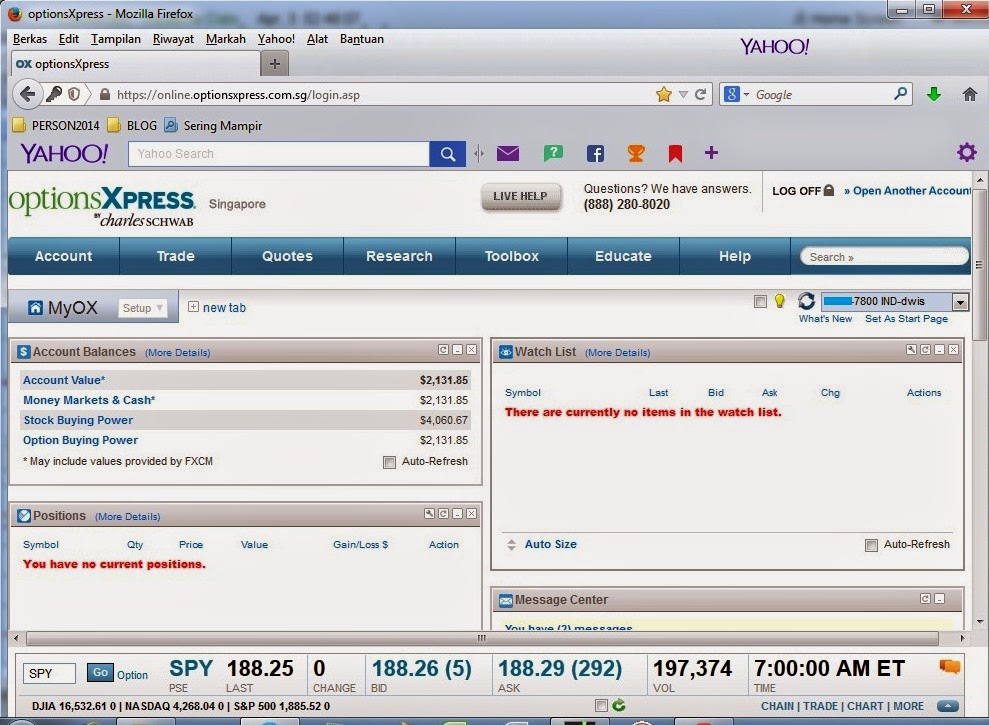This screenshot has height=725, width=989.
Task: Click Open Another Account link
Action: click(908, 191)
